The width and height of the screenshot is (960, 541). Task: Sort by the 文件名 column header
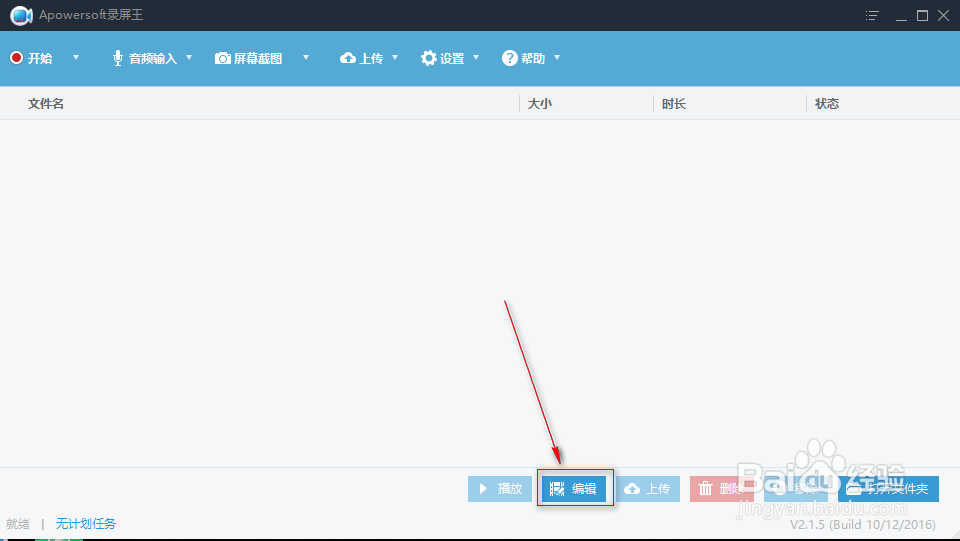pos(46,103)
